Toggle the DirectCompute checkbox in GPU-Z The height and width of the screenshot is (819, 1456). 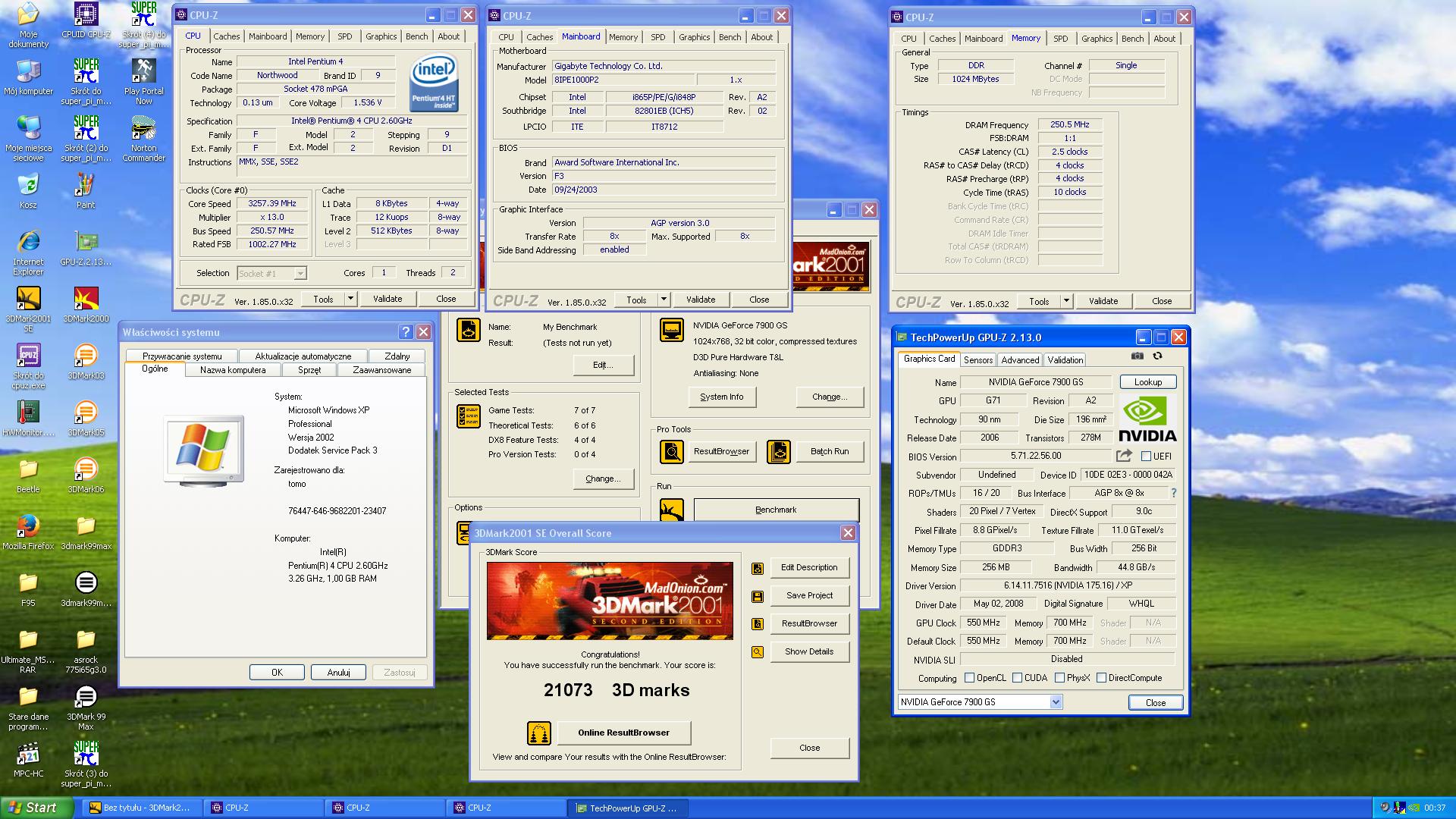1101,678
